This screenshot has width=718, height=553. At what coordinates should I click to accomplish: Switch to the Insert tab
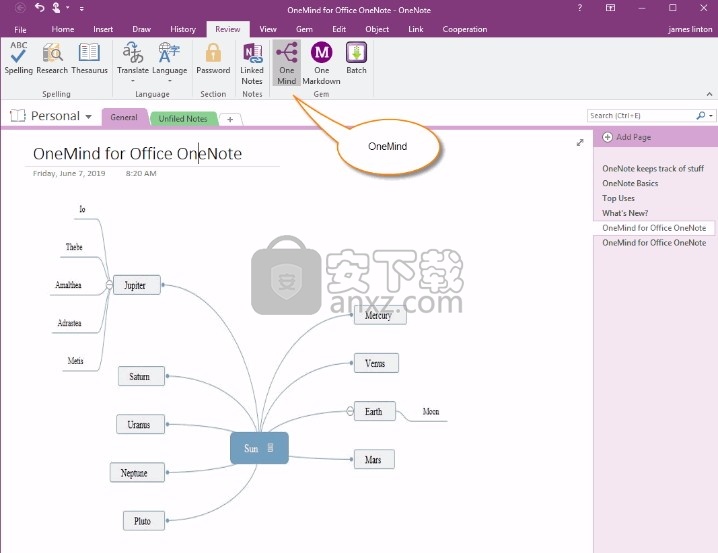click(103, 29)
